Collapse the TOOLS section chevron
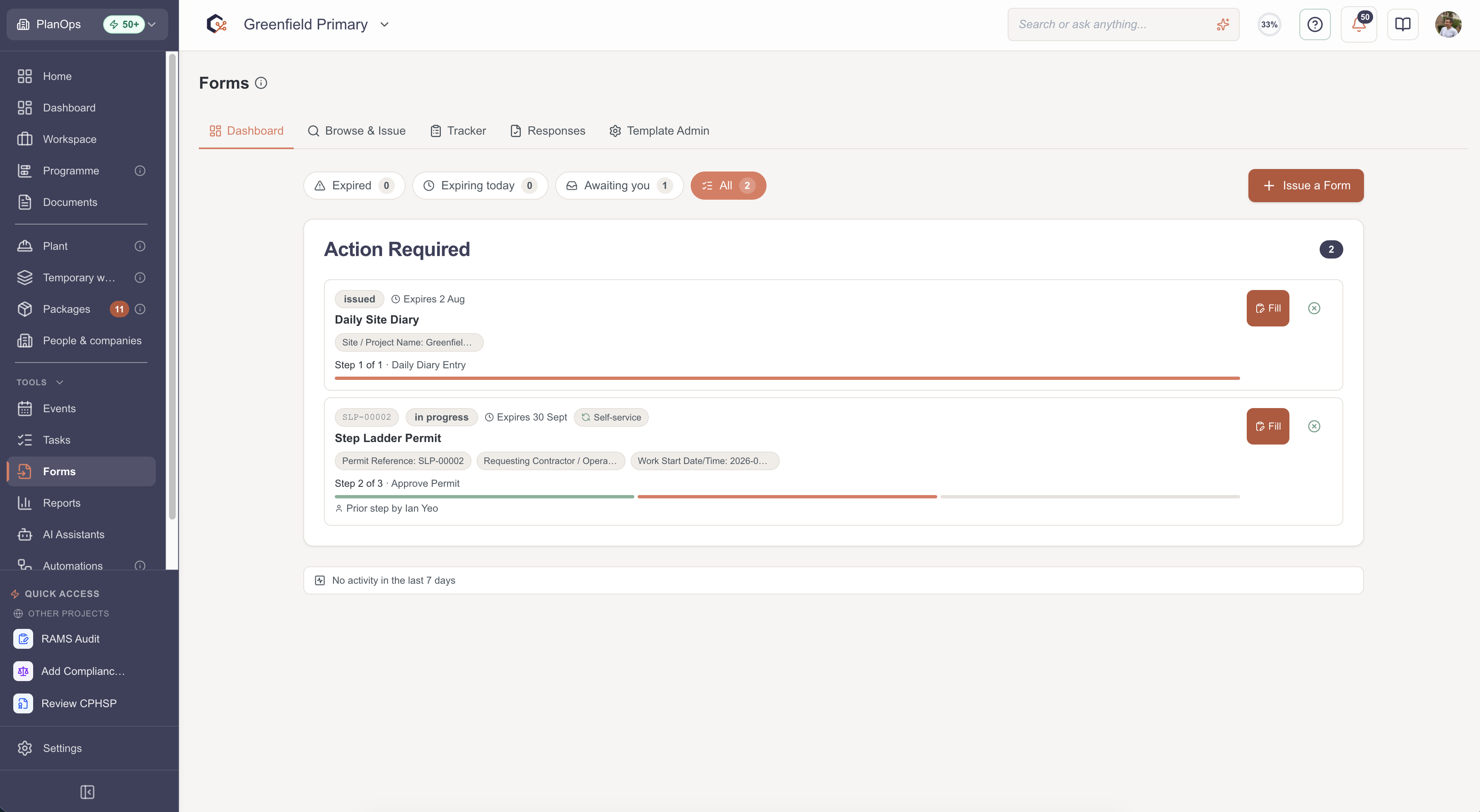Viewport: 1480px width, 812px height. pyautogui.click(x=60, y=382)
